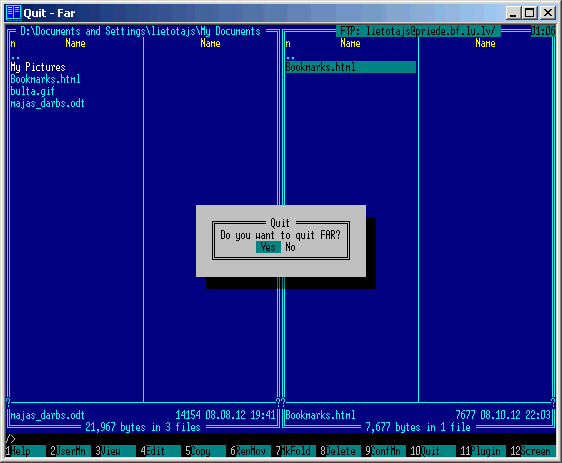Click the Far icon in the title bar
562x463 pixels.
(x=14, y=13)
